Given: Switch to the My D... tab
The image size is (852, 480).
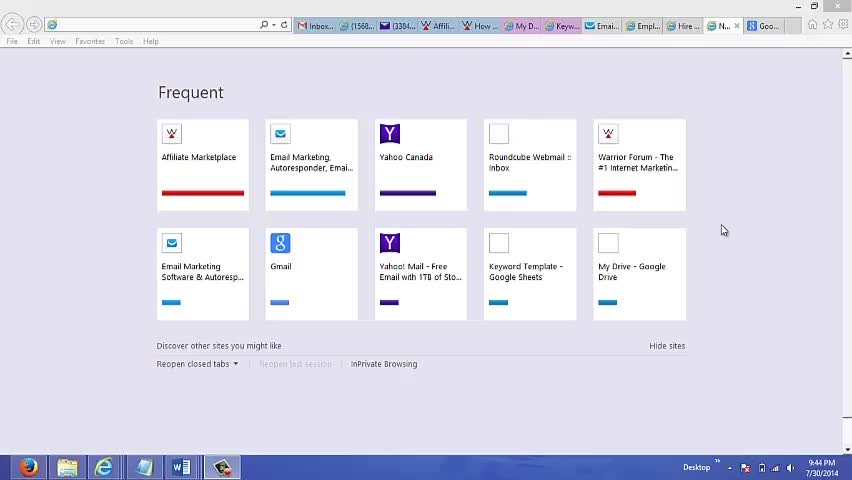Looking at the screenshot, I should [521, 26].
